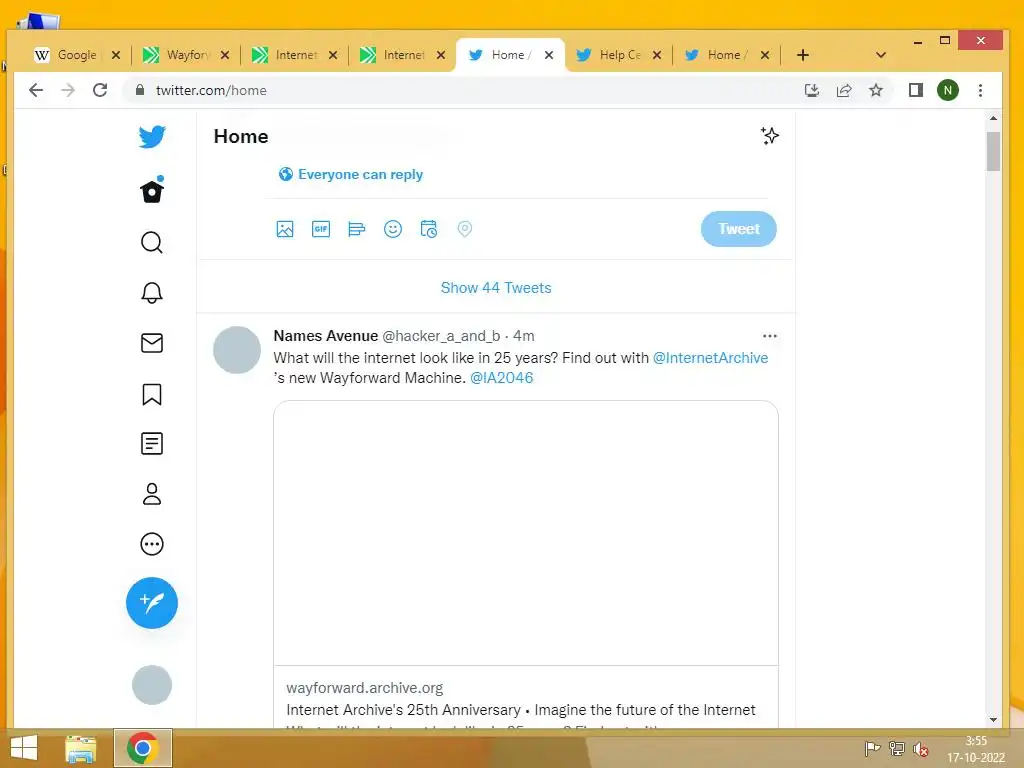Click the page vertical scrollbar thumb
The image size is (1024, 768).
point(993,151)
